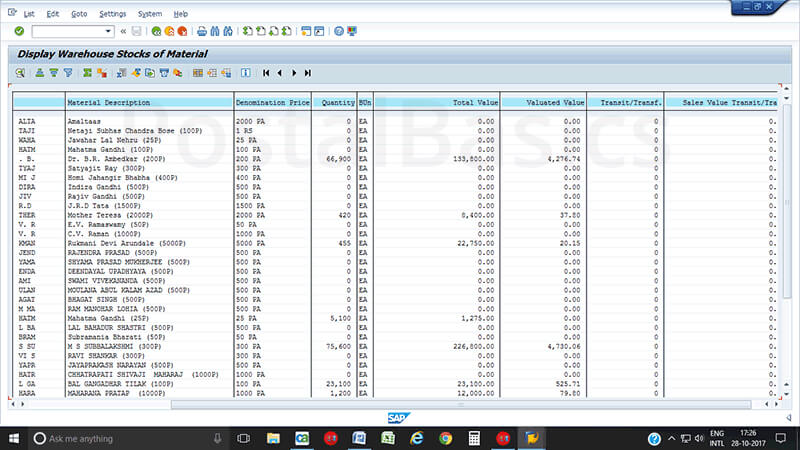
Task: Open the Help question mark icon
Action: 339,31
